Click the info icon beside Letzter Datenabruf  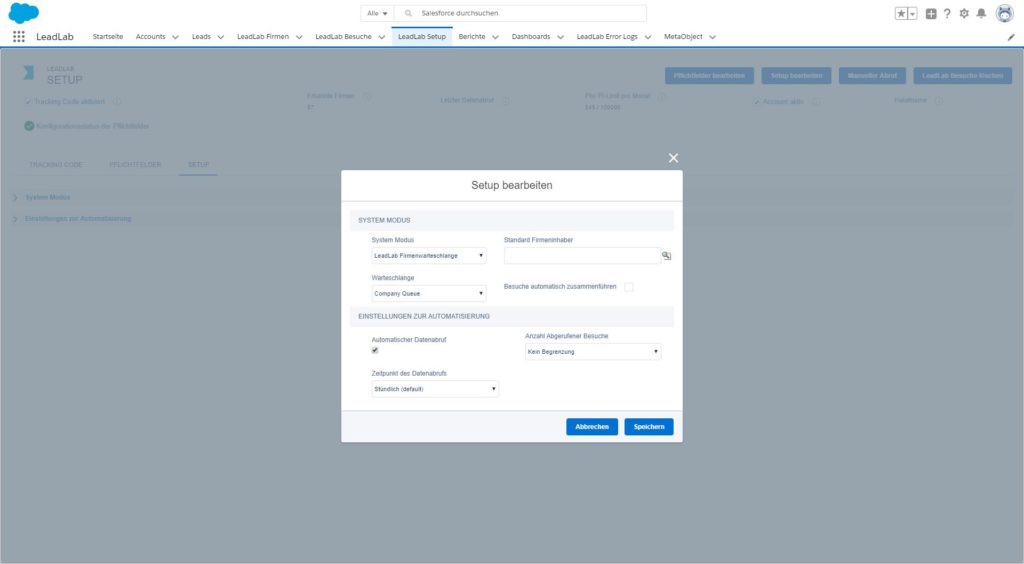pos(505,101)
